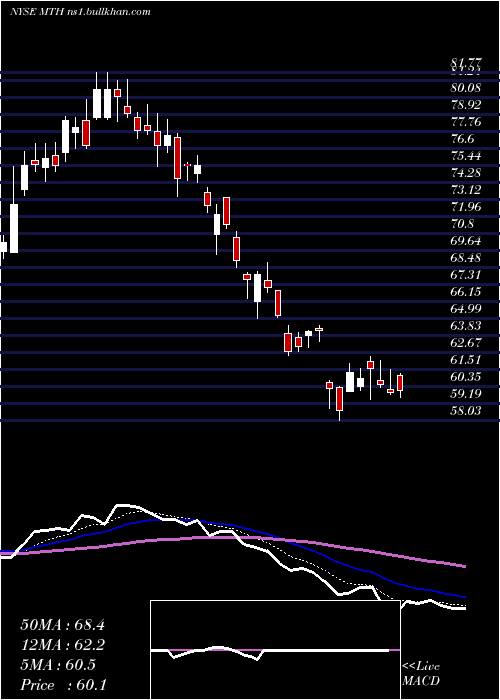Click the 78.92 price axis label
This screenshot has height=700, width=500.
coord(466,105)
